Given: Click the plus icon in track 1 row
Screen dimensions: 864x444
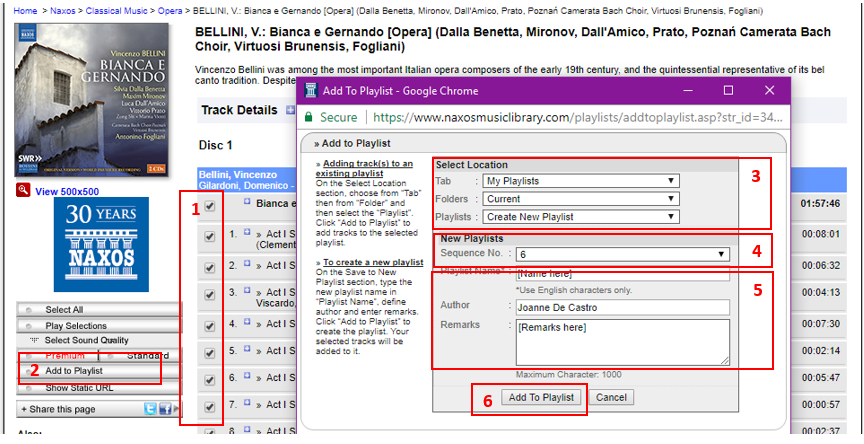Looking at the screenshot, I should pos(247,234).
